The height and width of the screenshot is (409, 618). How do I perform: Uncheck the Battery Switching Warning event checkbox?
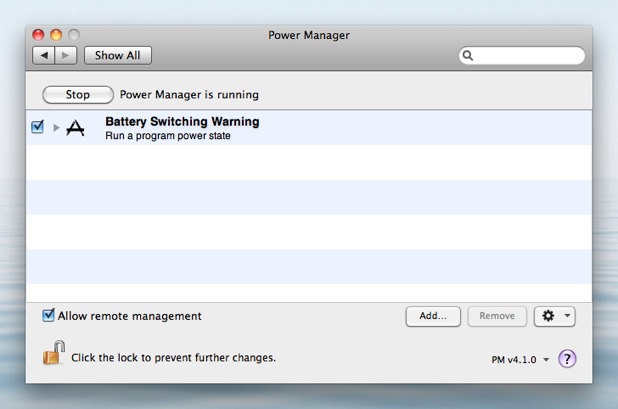38,127
